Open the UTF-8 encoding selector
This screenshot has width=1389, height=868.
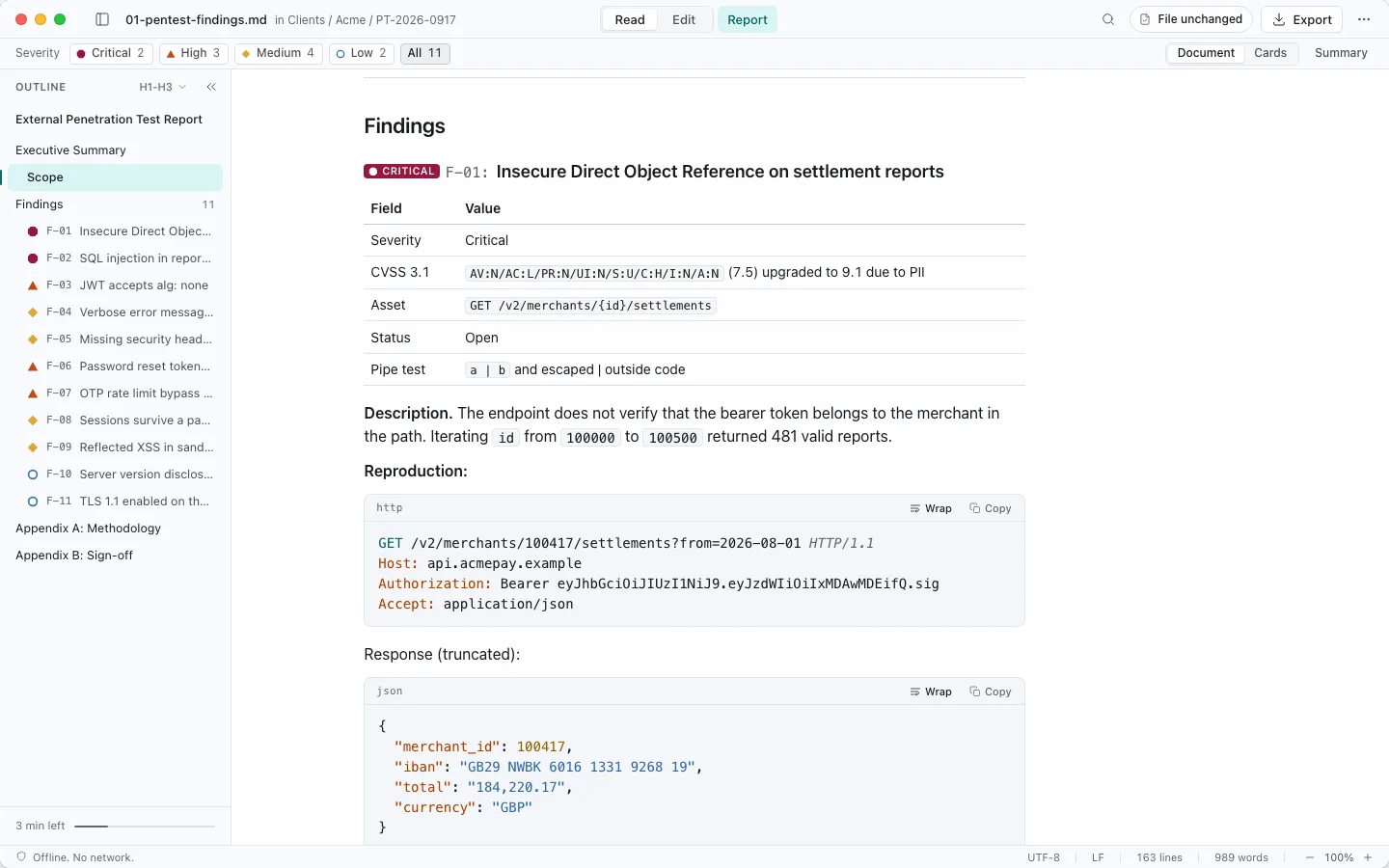(1044, 857)
